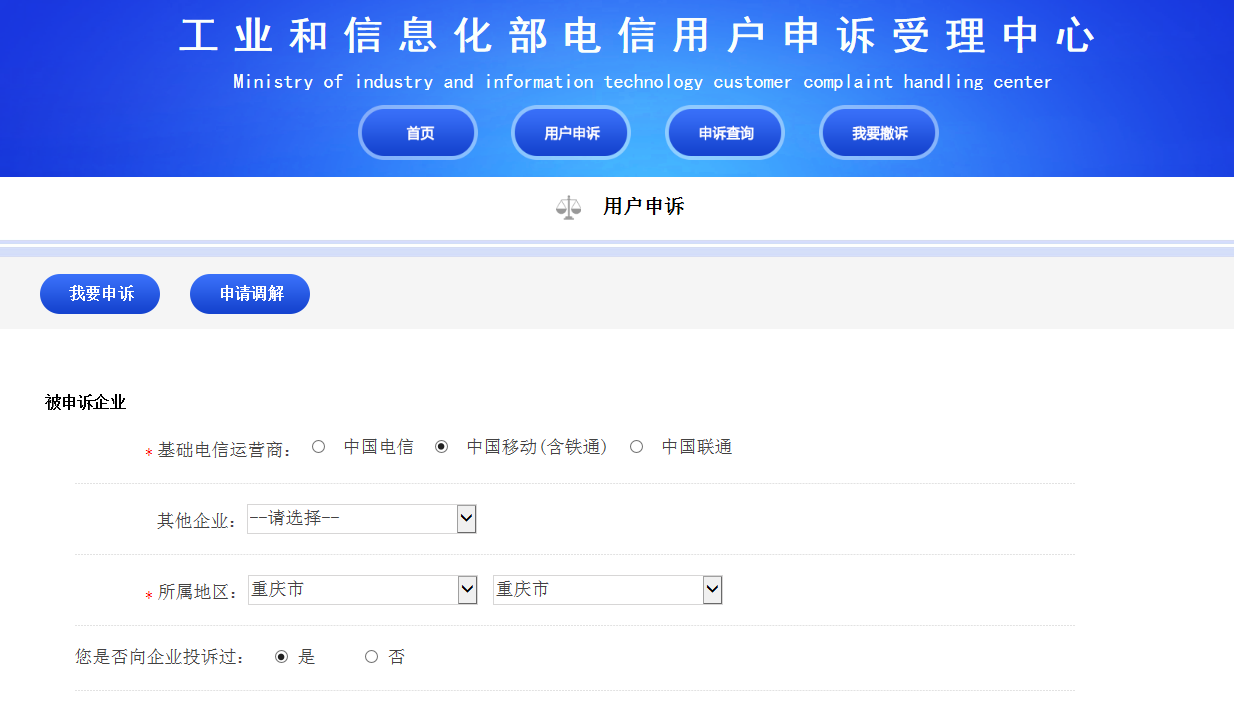Click the site title 工业和信息化部电信用户申诉受理中心
Screen dimensions: 1234x715
coord(637,37)
